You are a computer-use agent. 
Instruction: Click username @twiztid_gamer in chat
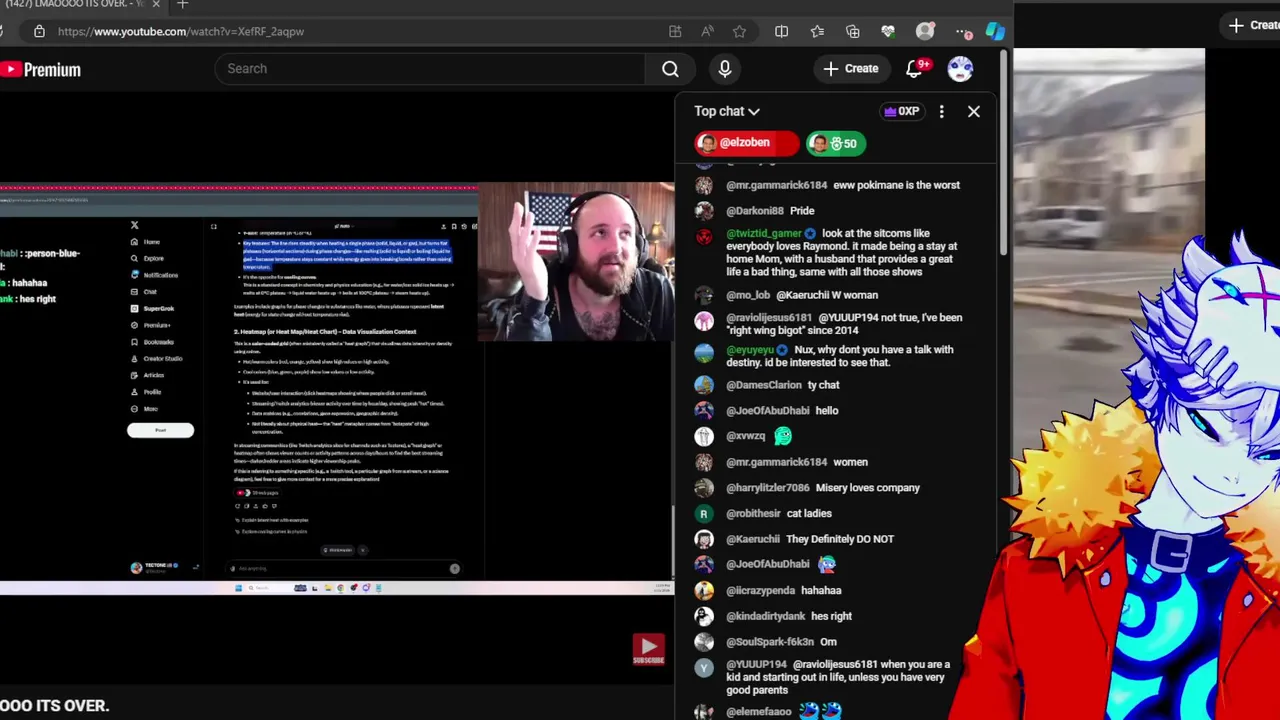[x=764, y=234]
